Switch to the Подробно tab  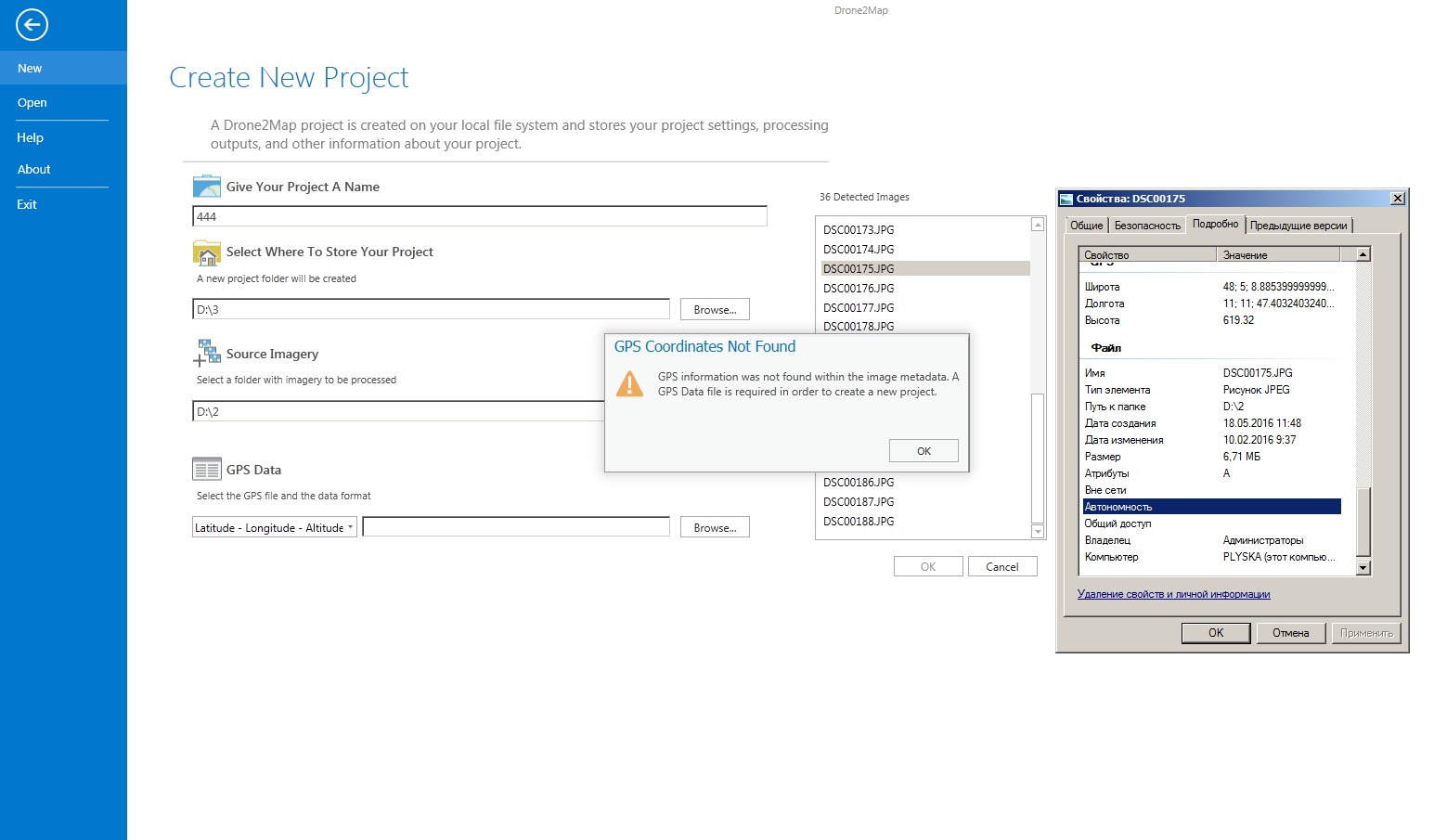[x=1215, y=224]
